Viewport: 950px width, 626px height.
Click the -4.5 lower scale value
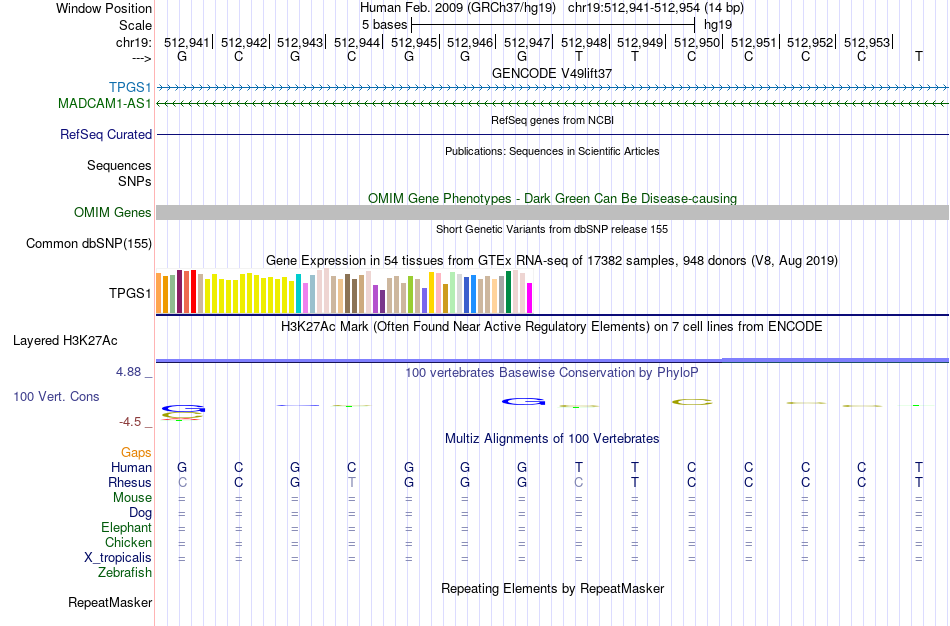coord(130,422)
